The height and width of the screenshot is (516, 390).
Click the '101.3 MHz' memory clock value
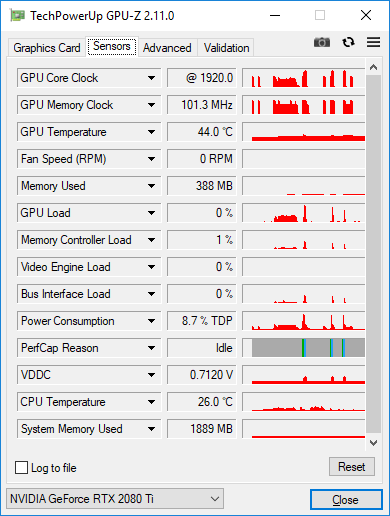(202, 105)
